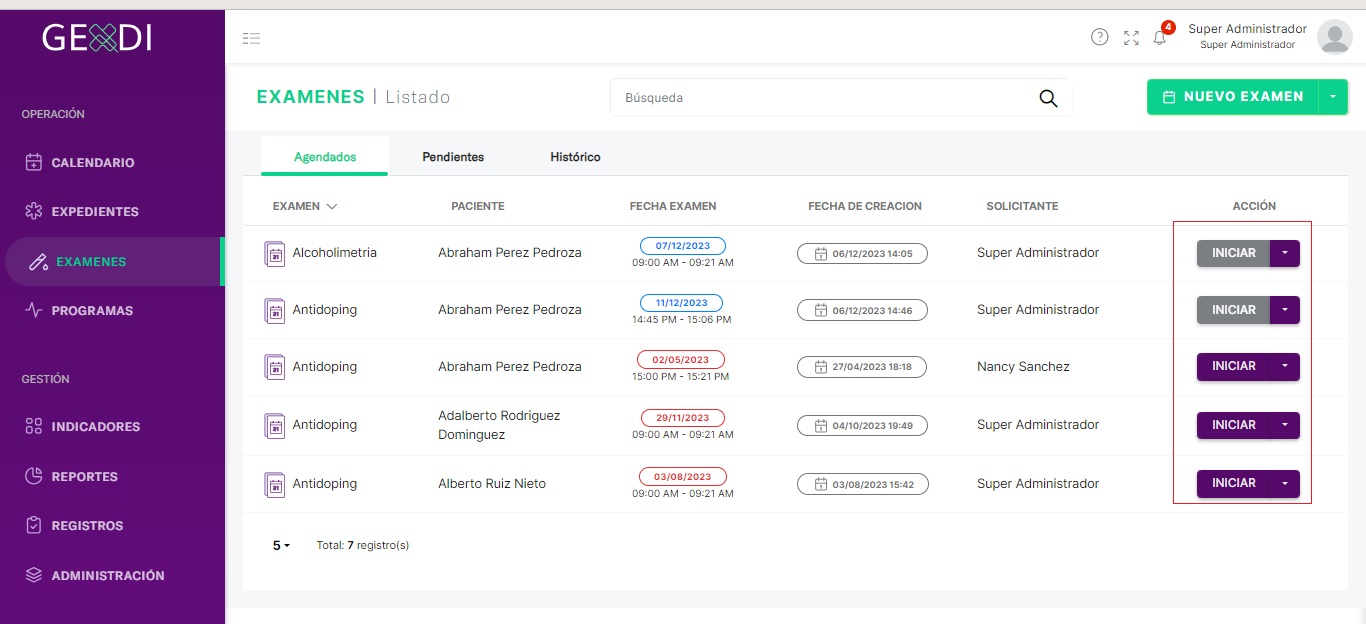Viewport: 1366px width, 624px height.
Task: Click calendar icon in 03/08/2023 15:42 creation date
Action: [x=821, y=484]
